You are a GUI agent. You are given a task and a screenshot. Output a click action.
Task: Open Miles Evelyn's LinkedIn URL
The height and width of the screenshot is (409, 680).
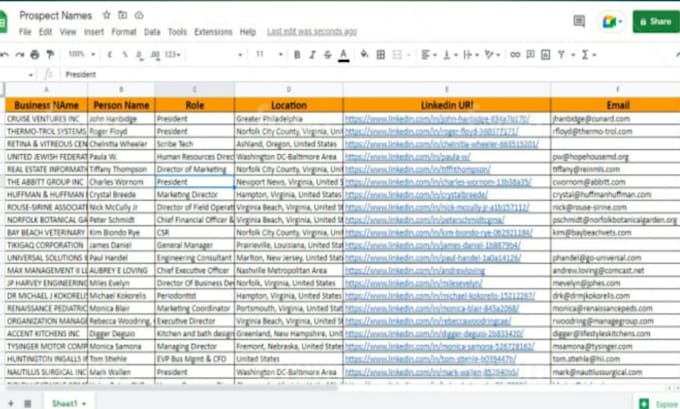[414, 283]
